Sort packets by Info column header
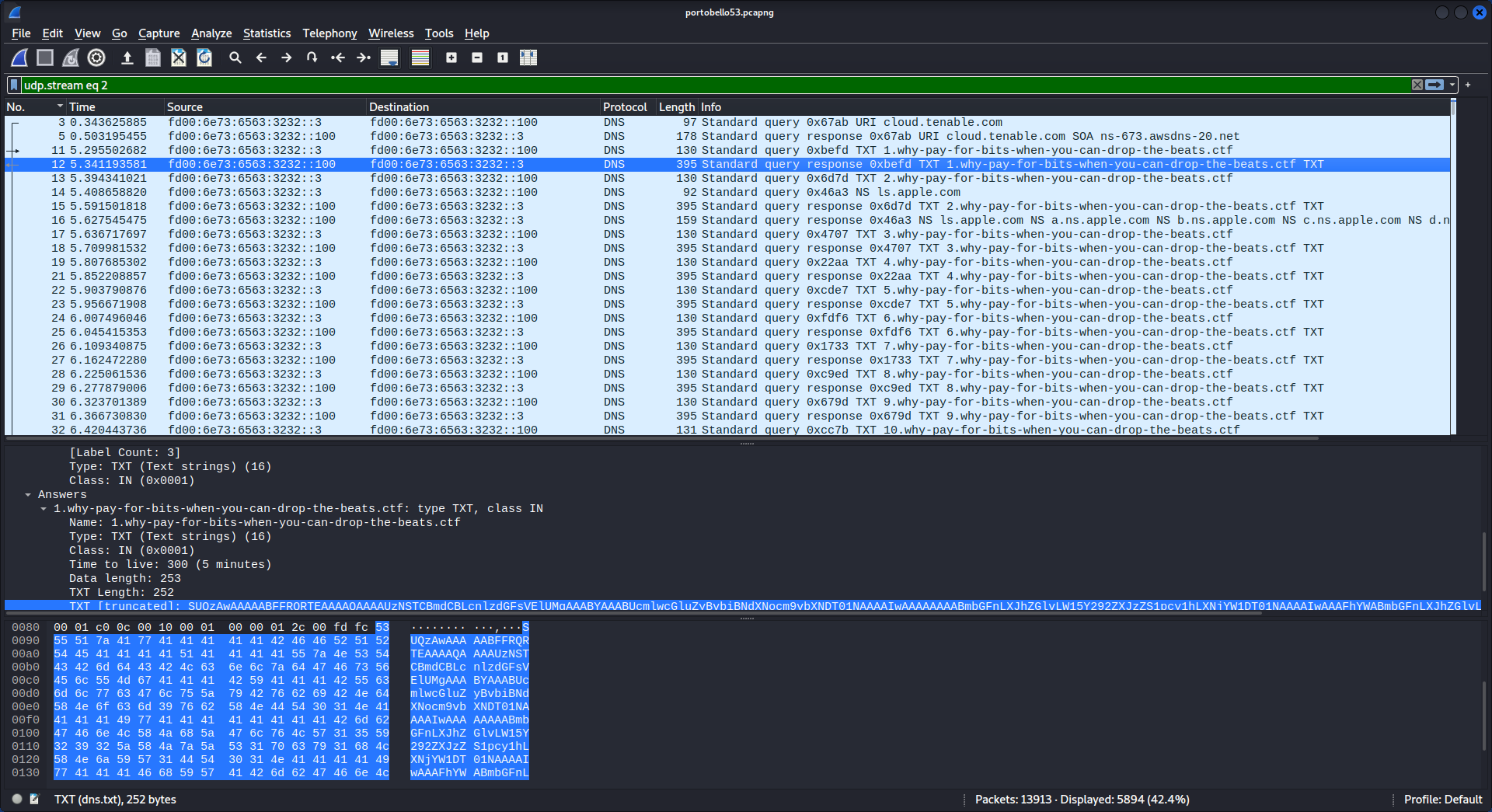The height and width of the screenshot is (812, 1492). tap(1072, 107)
